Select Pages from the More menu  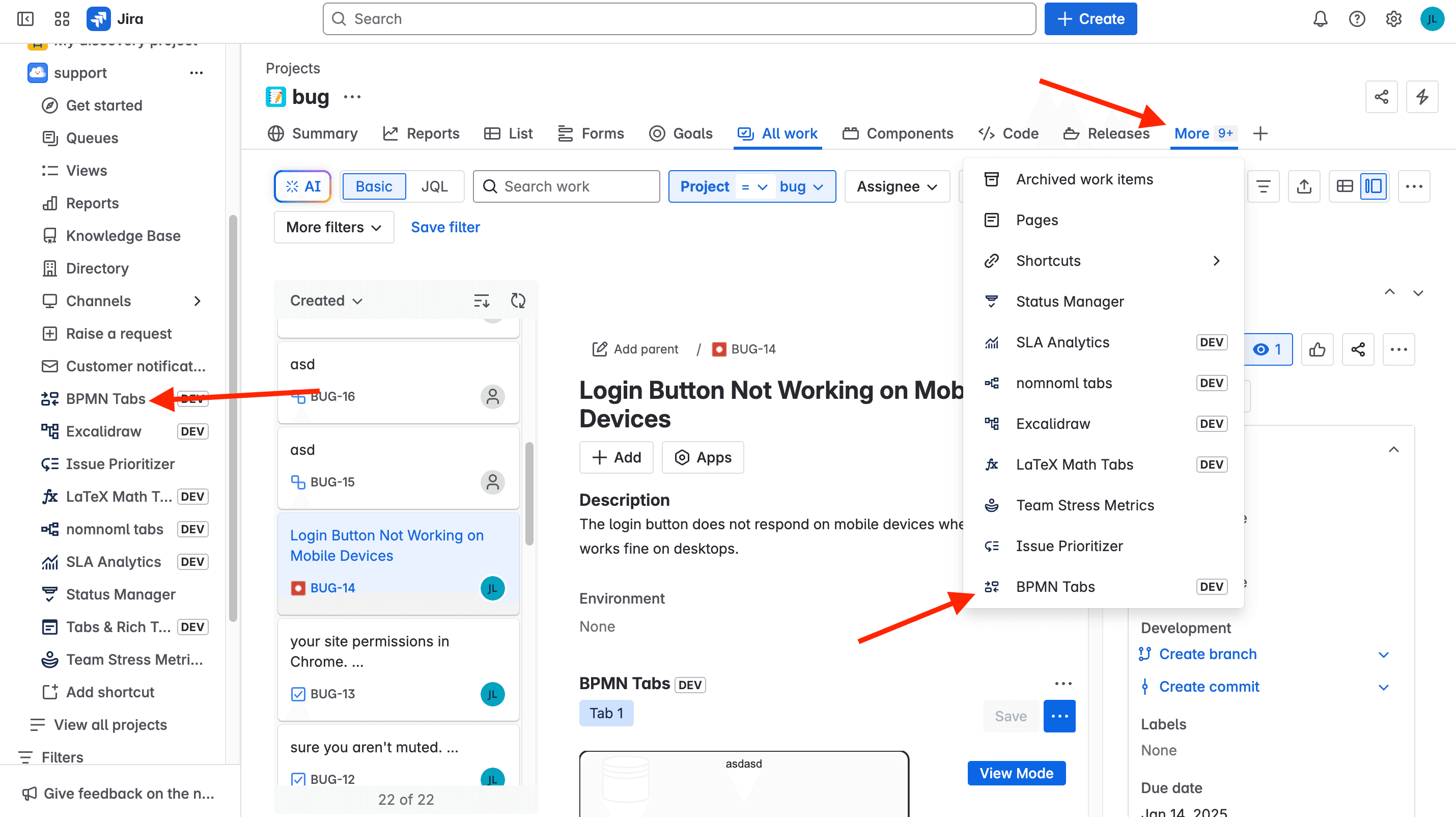(x=1103, y=220)
